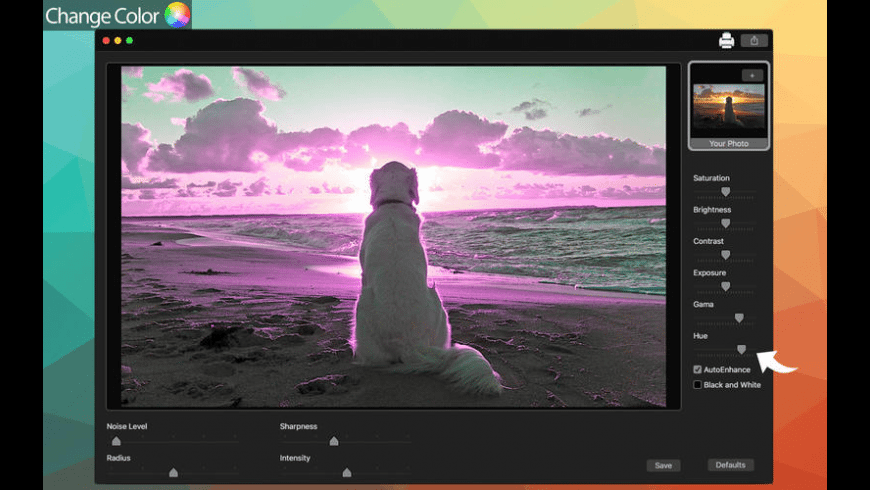Click the Change Color color wheel logo
The width and height of the screenshot is (870, 490).
coord(177,15)
